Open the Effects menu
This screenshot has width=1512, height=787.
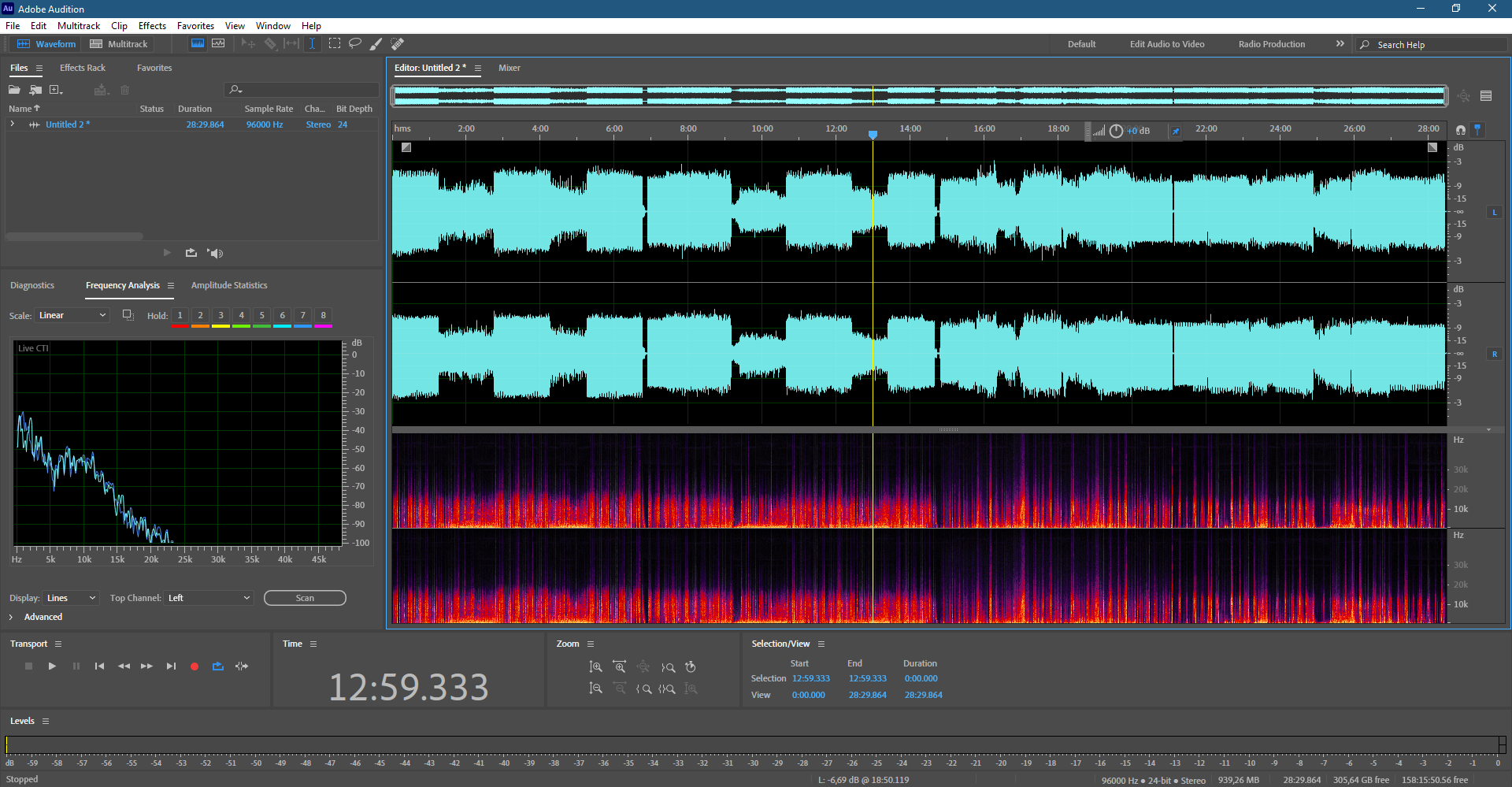[152, 26]
